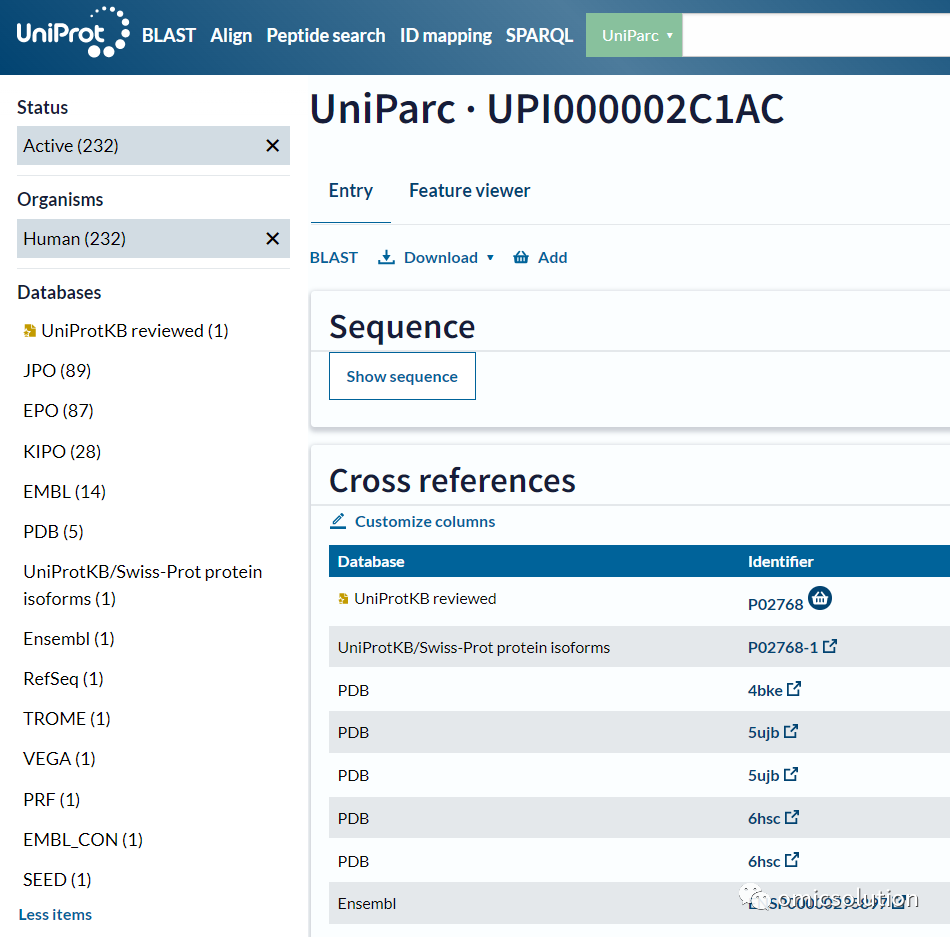Filter by PDB (5) database
Screen dimensions: 950x937
(x=53, y=532)
